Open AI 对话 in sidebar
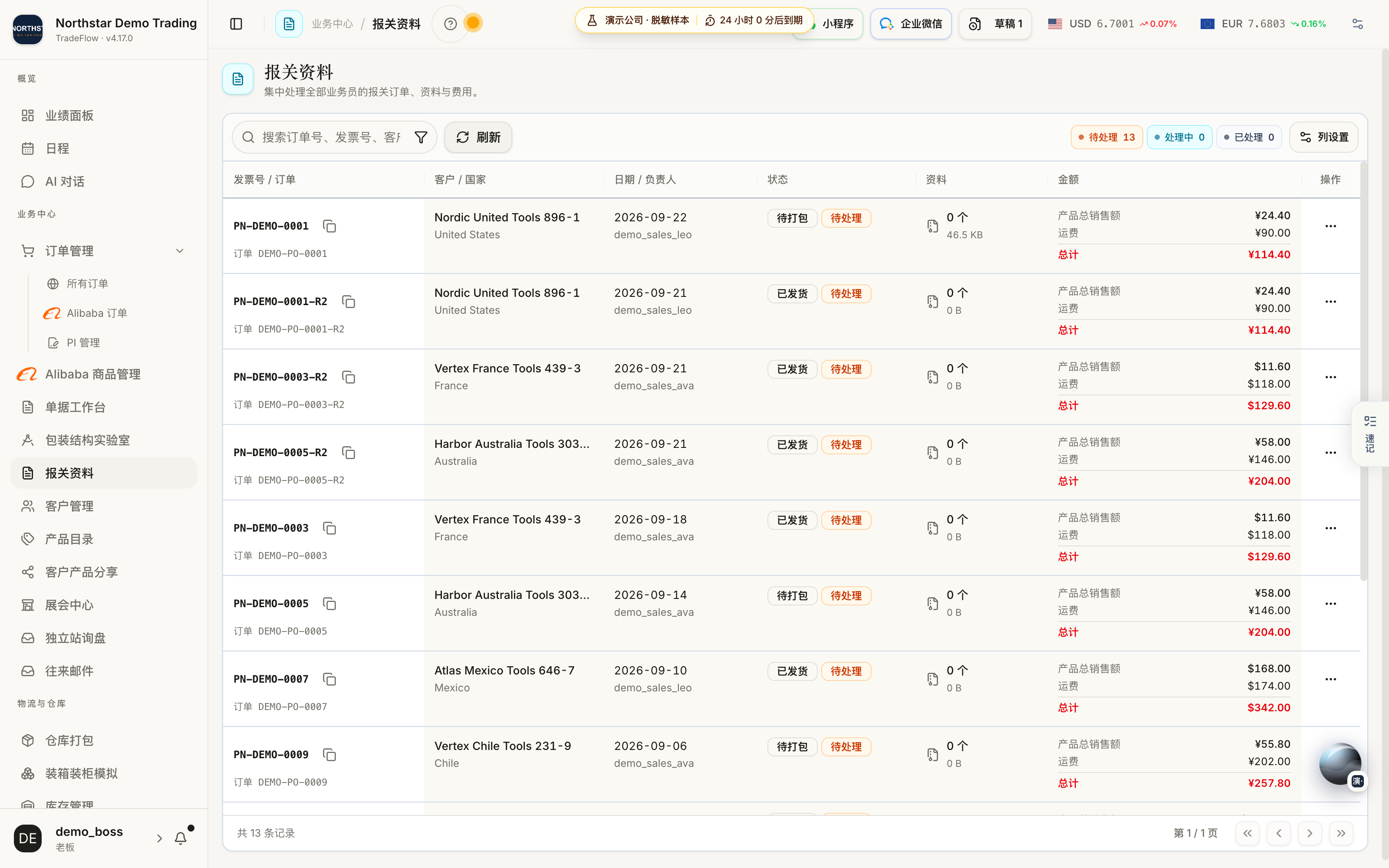 pos(103,181)
